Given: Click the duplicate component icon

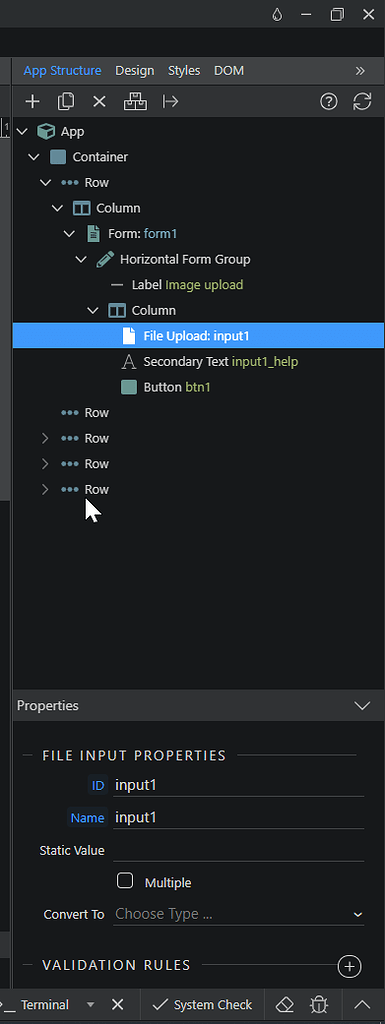Looking at the screenshot, I should [65, 101].
